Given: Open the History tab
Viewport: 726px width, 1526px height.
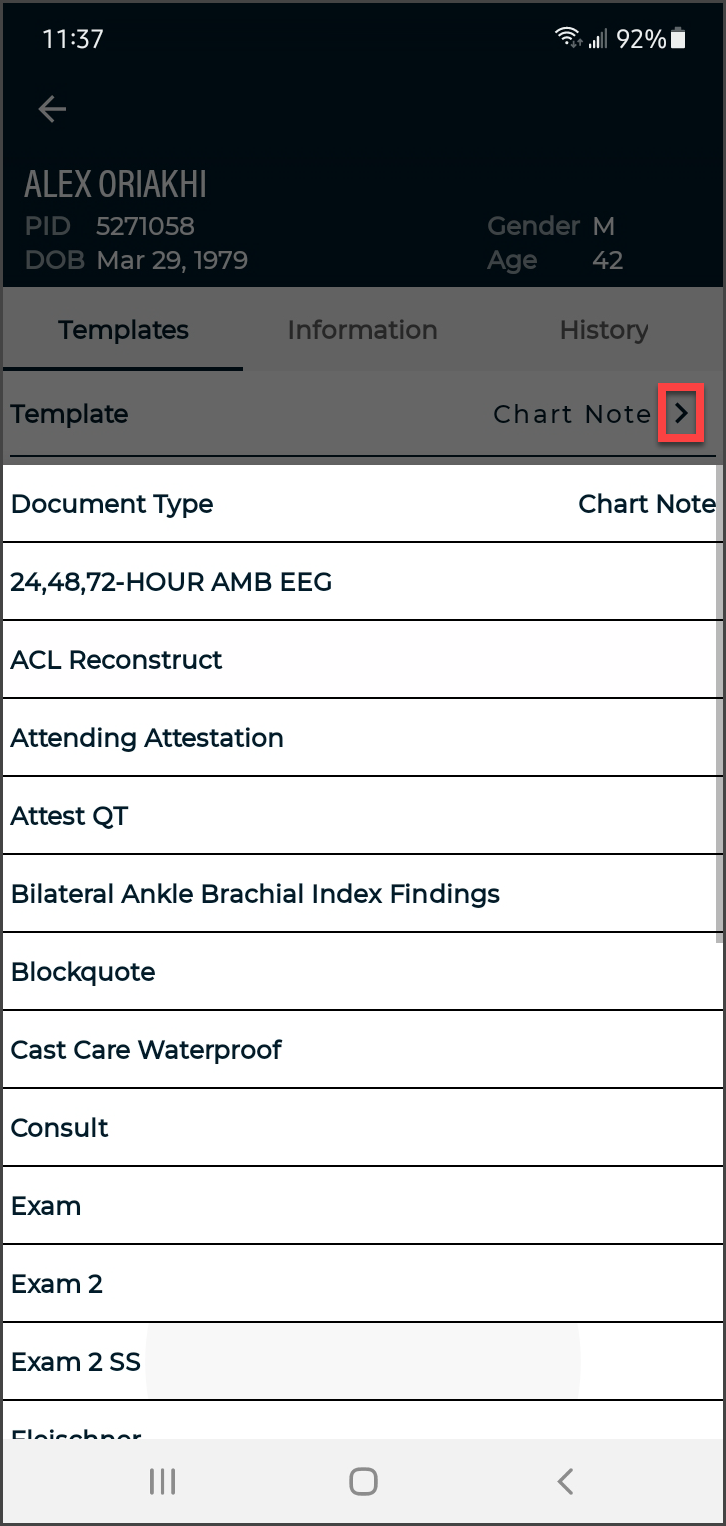Looking at the screenshot, I should click(603, 330).
